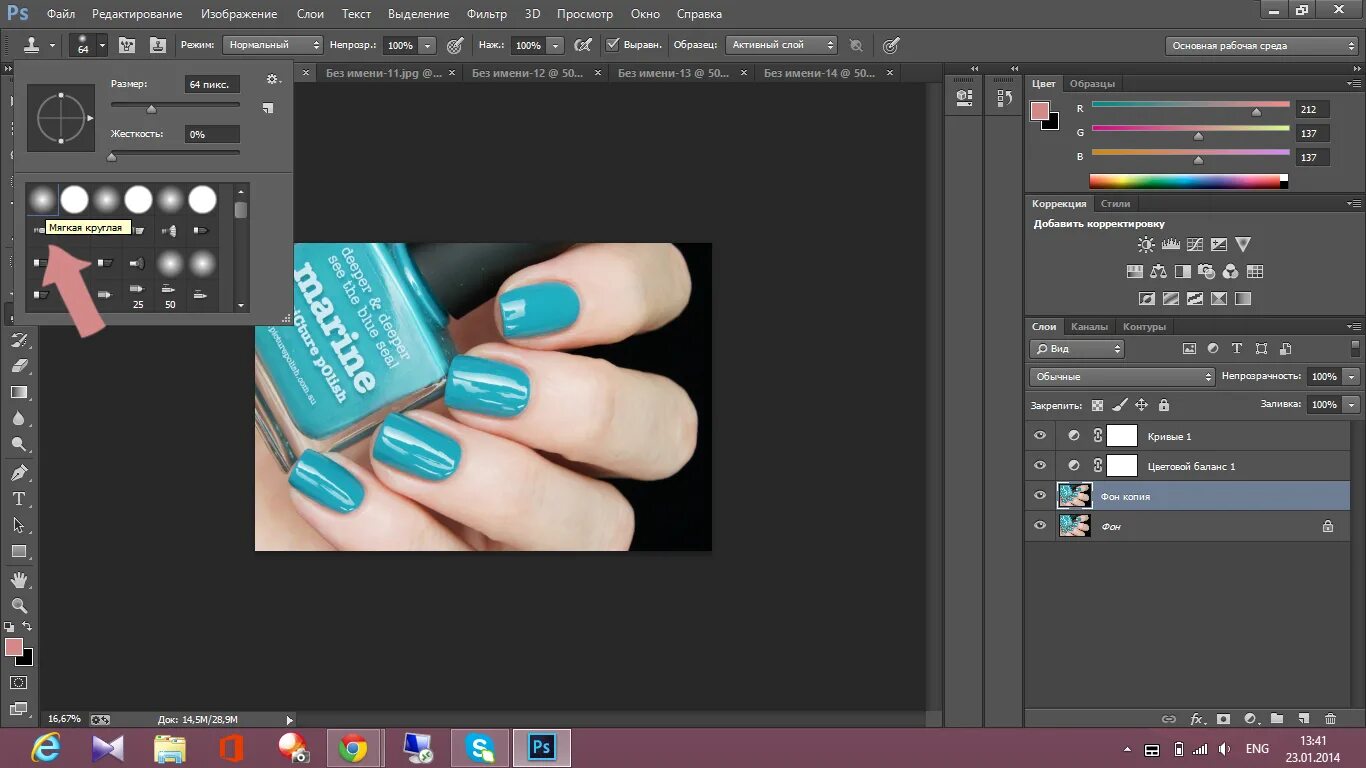The height and width of the screenshot is (768, 1366).
Task: Select the Path Selection tool
Action: [x=18, y=524]
